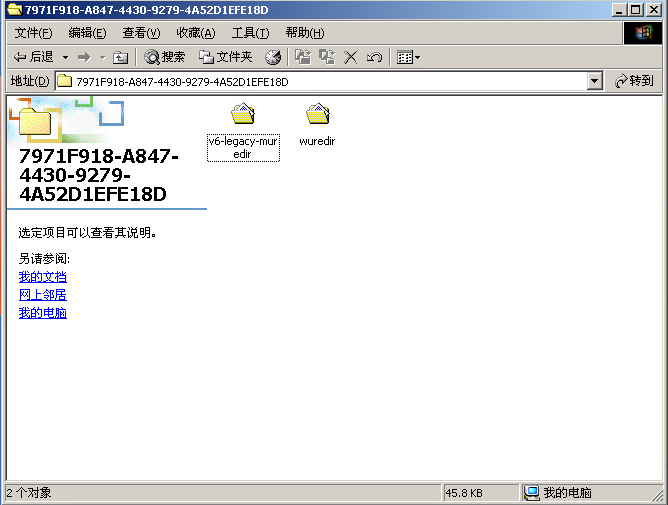Click the Delete X toolbar icon

coord(351,57)
